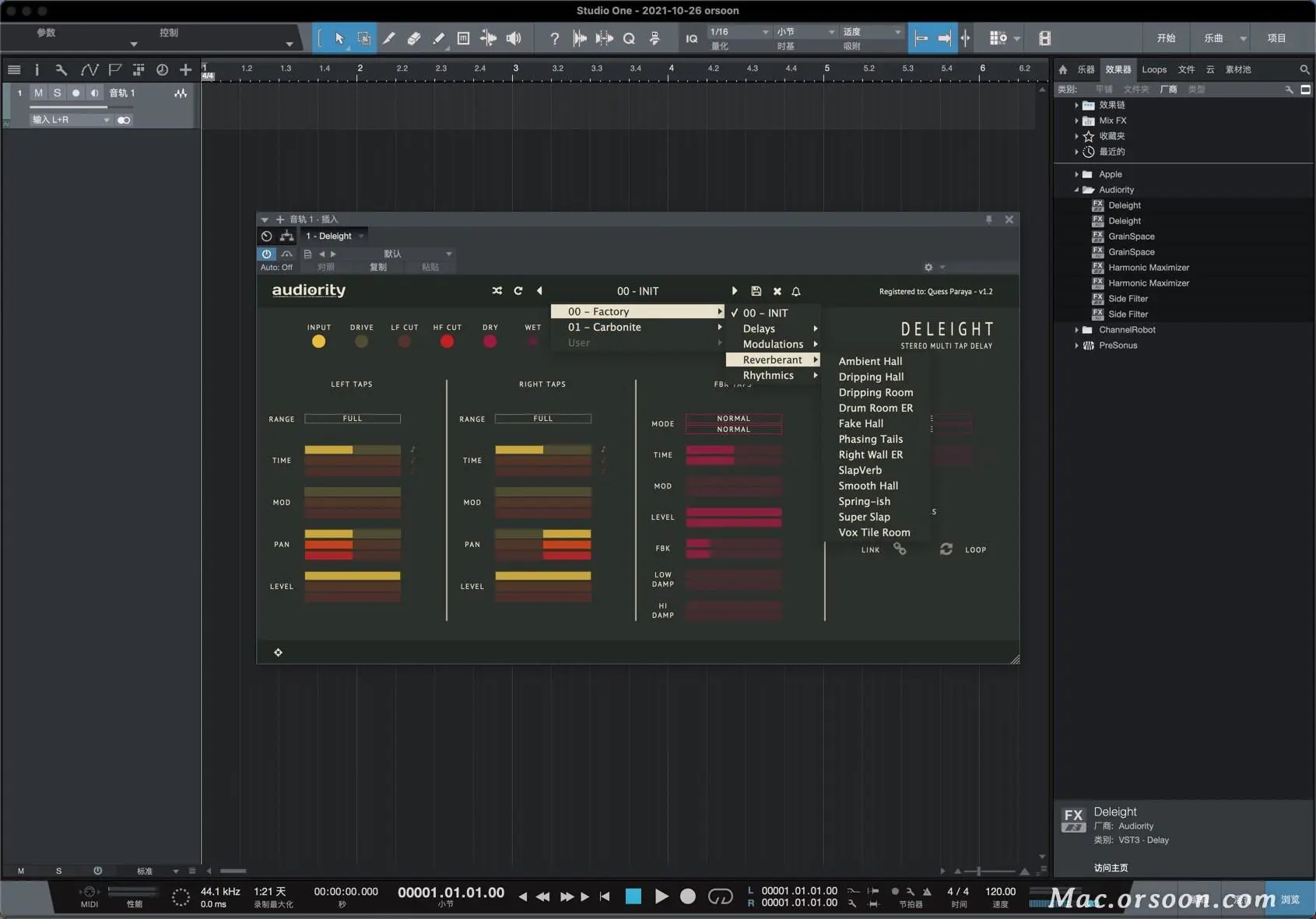Save the Deleight preset with disk icon
Image resolution: width=1316 pixels, height=919 pixels.
click(x=756, y=291)
